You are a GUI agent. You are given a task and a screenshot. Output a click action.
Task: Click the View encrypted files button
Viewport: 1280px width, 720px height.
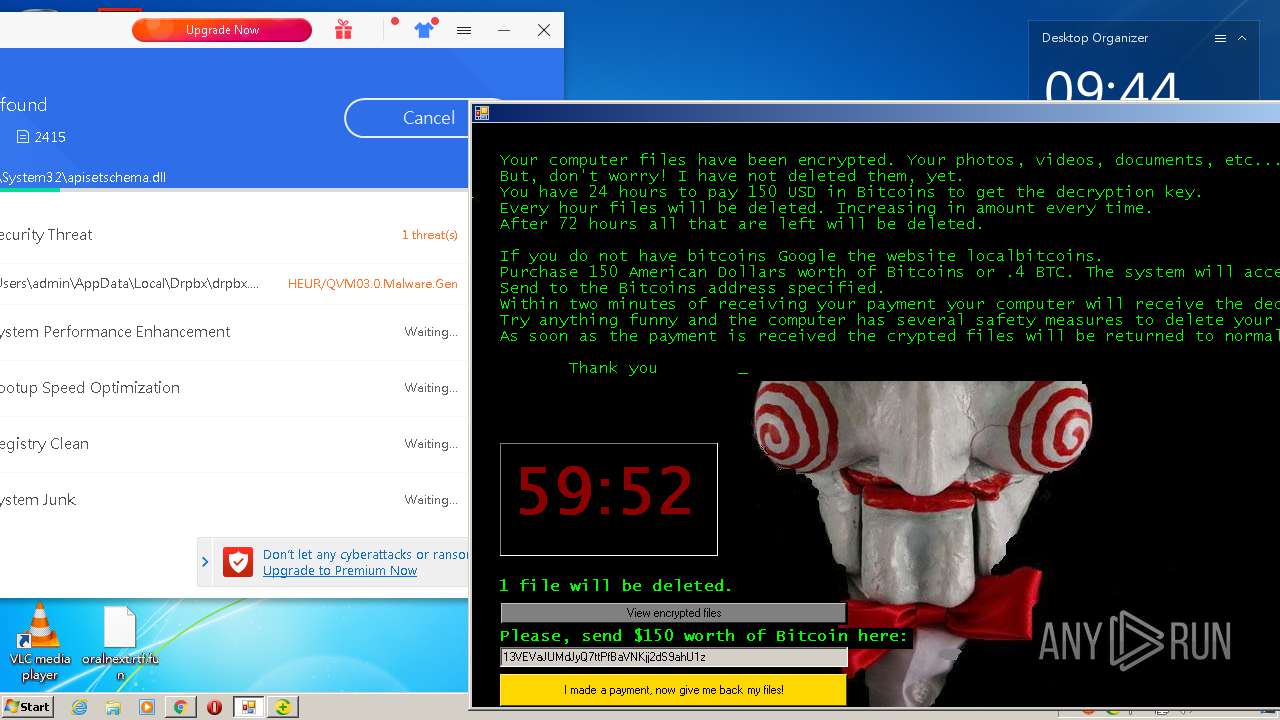(673, 613)
